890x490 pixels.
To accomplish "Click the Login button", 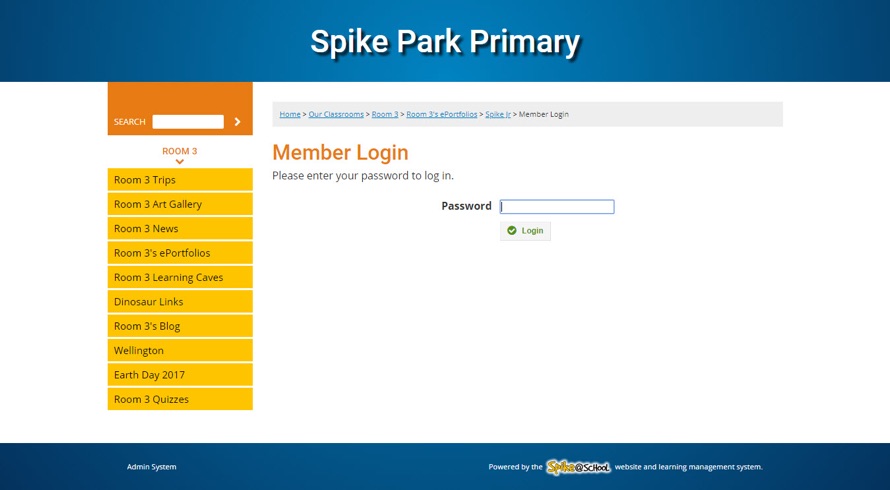I will point(525,231).
